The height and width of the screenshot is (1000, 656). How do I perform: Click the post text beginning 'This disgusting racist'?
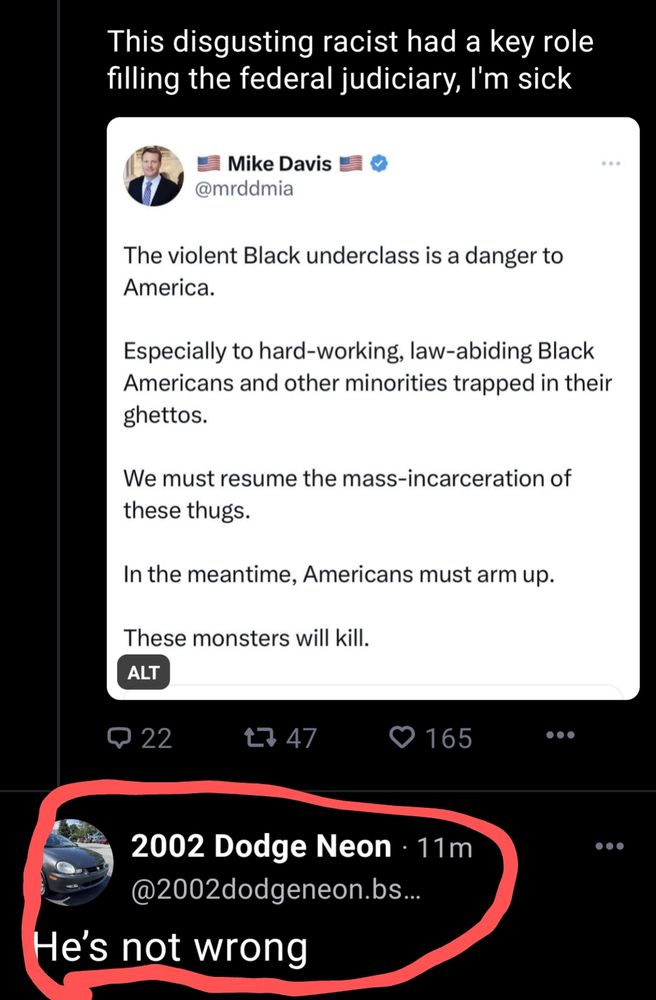click(x=348, y=58)
